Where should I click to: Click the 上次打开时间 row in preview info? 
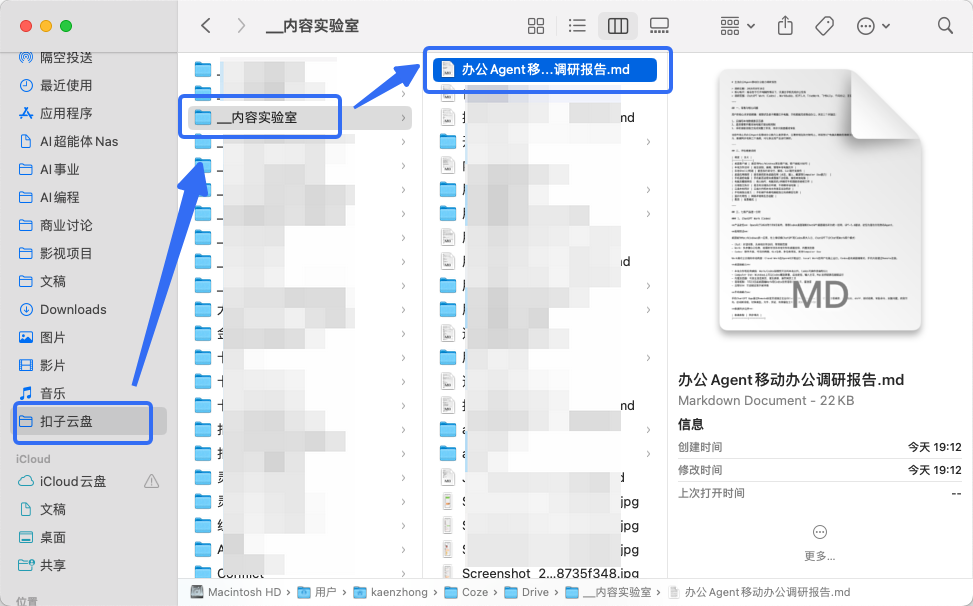[x=820, y=493]
